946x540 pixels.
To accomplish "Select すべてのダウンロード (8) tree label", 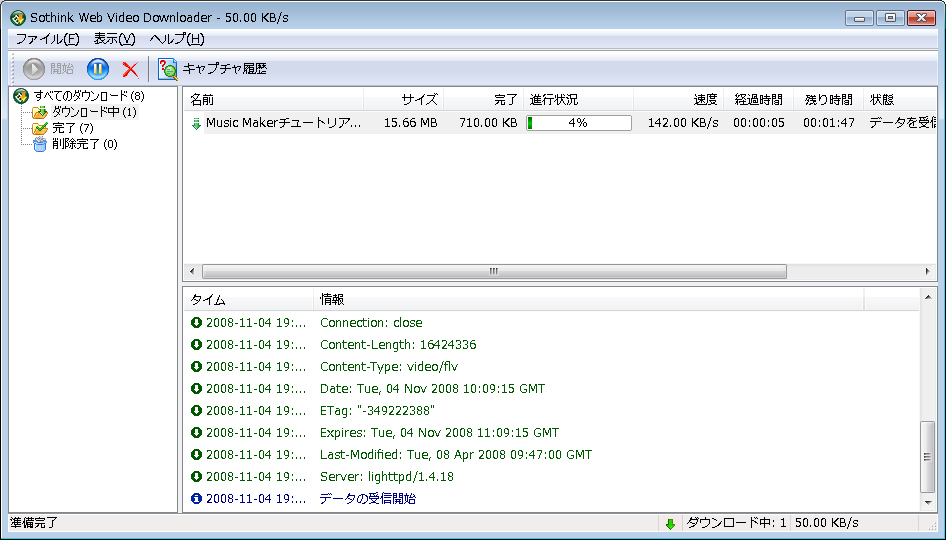I will (x=89, y=96).
